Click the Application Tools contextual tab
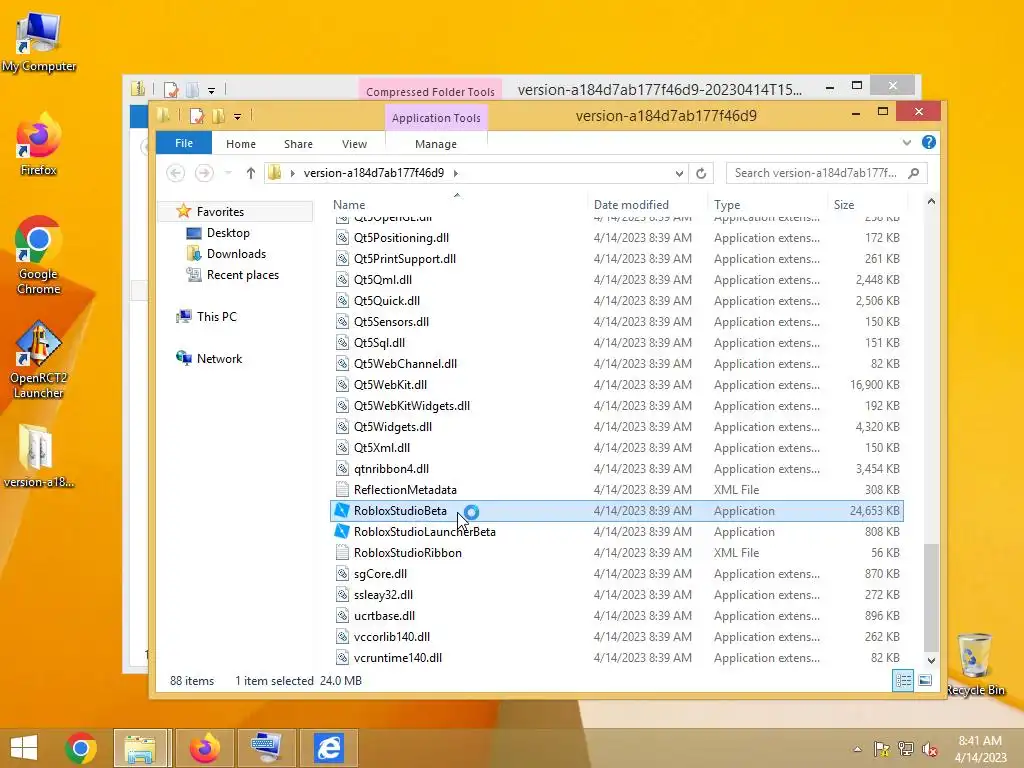The width and height of the screenshot is (1024, 768). (436, 118)
